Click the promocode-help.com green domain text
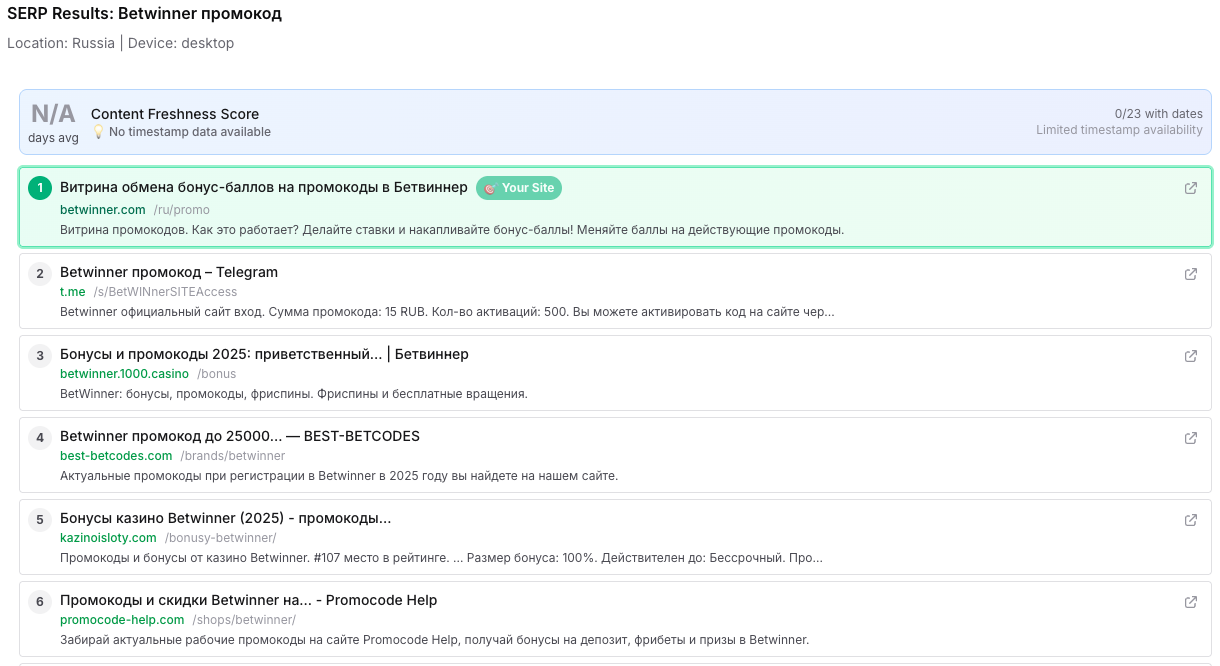Viewport: 1220px width, 666px height. click(x=122, y=619)
